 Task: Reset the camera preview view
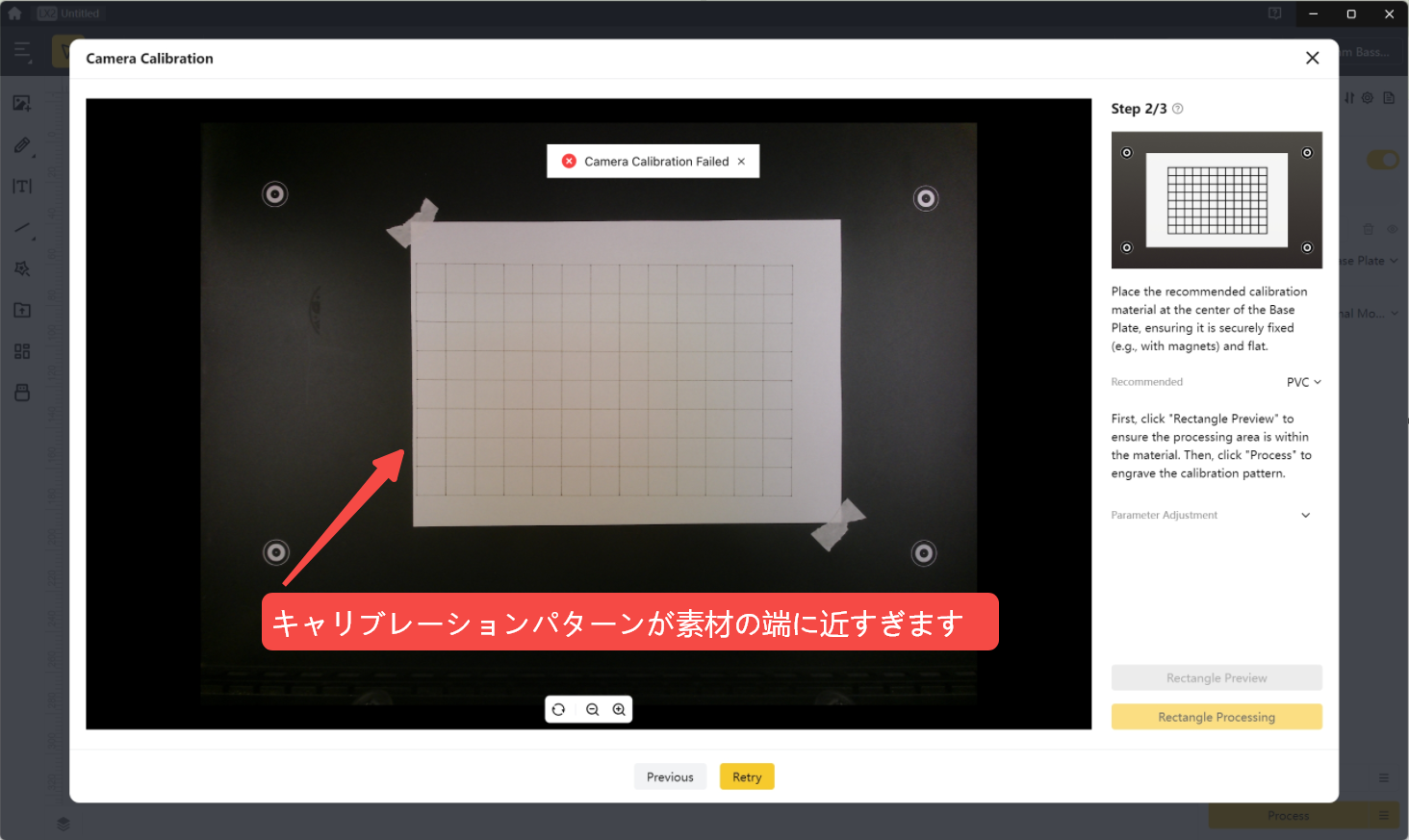tap(558, 710)
